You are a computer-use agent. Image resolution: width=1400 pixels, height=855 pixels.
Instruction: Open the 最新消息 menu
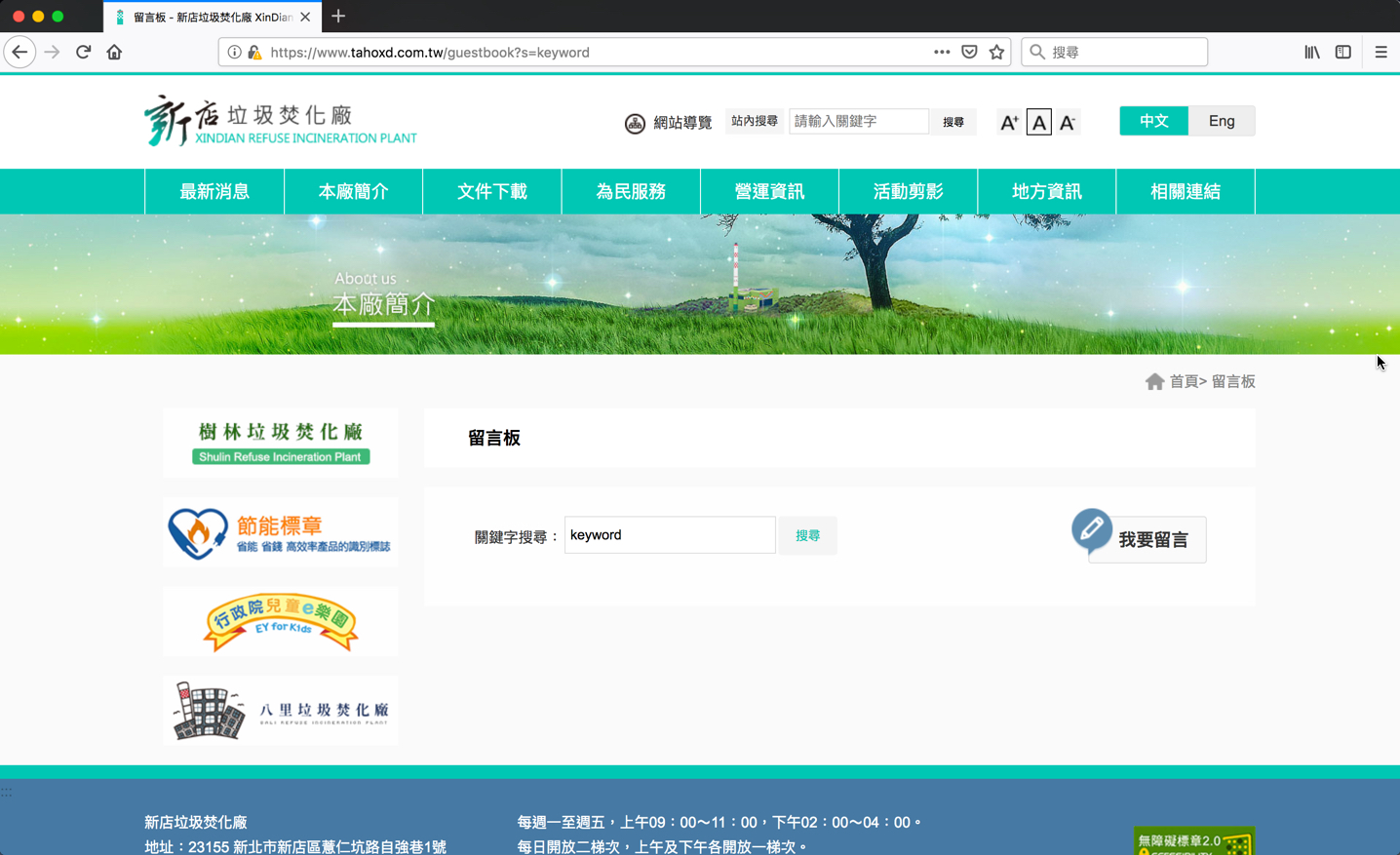[214, 191]
